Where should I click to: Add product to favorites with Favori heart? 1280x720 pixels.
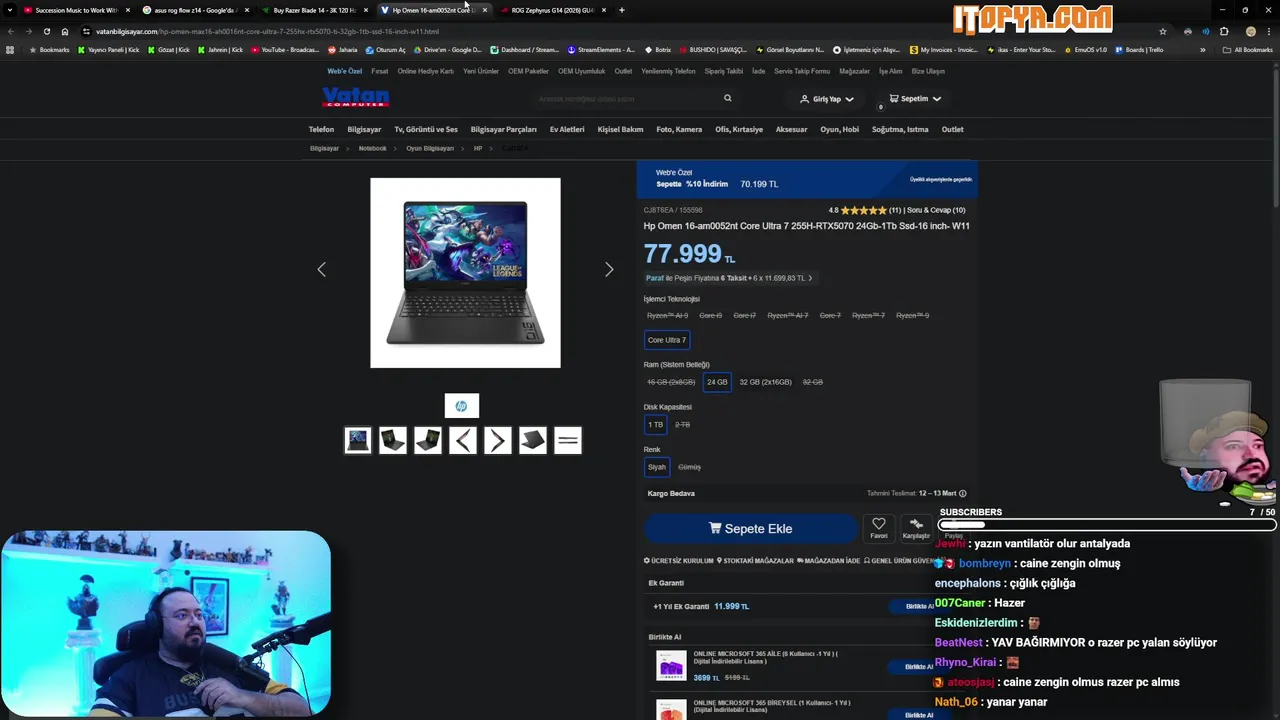(x=878, y=527)
